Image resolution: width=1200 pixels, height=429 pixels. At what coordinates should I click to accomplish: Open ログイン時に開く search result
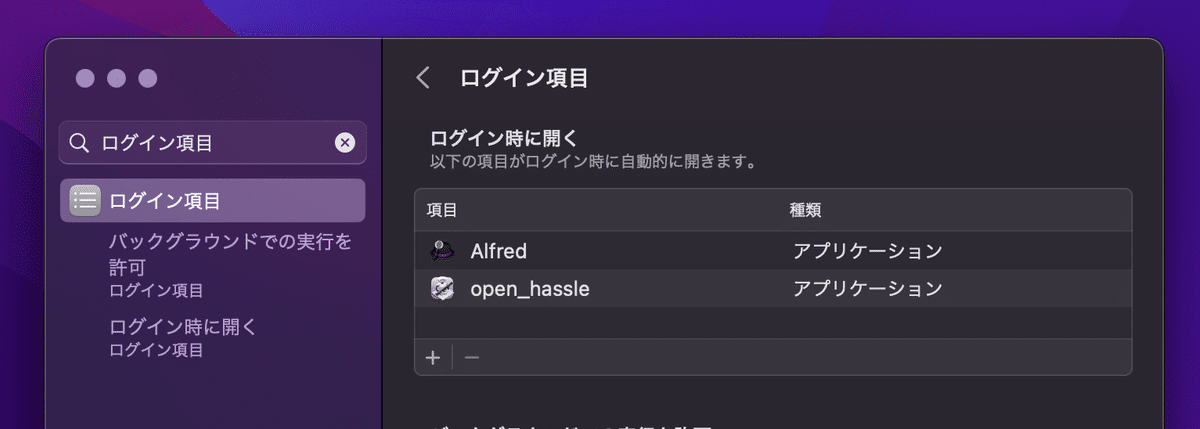click(x=183, y=337)
